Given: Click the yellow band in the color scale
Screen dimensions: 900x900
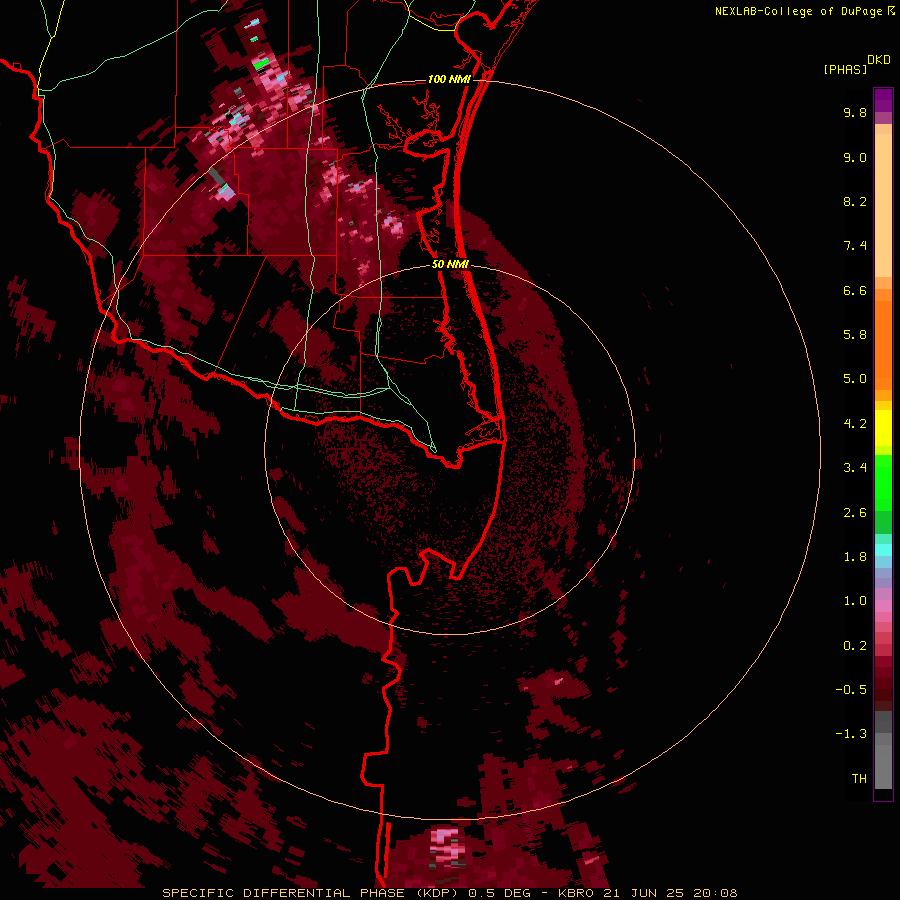Looking at the screenshot, I should point(883,428).
